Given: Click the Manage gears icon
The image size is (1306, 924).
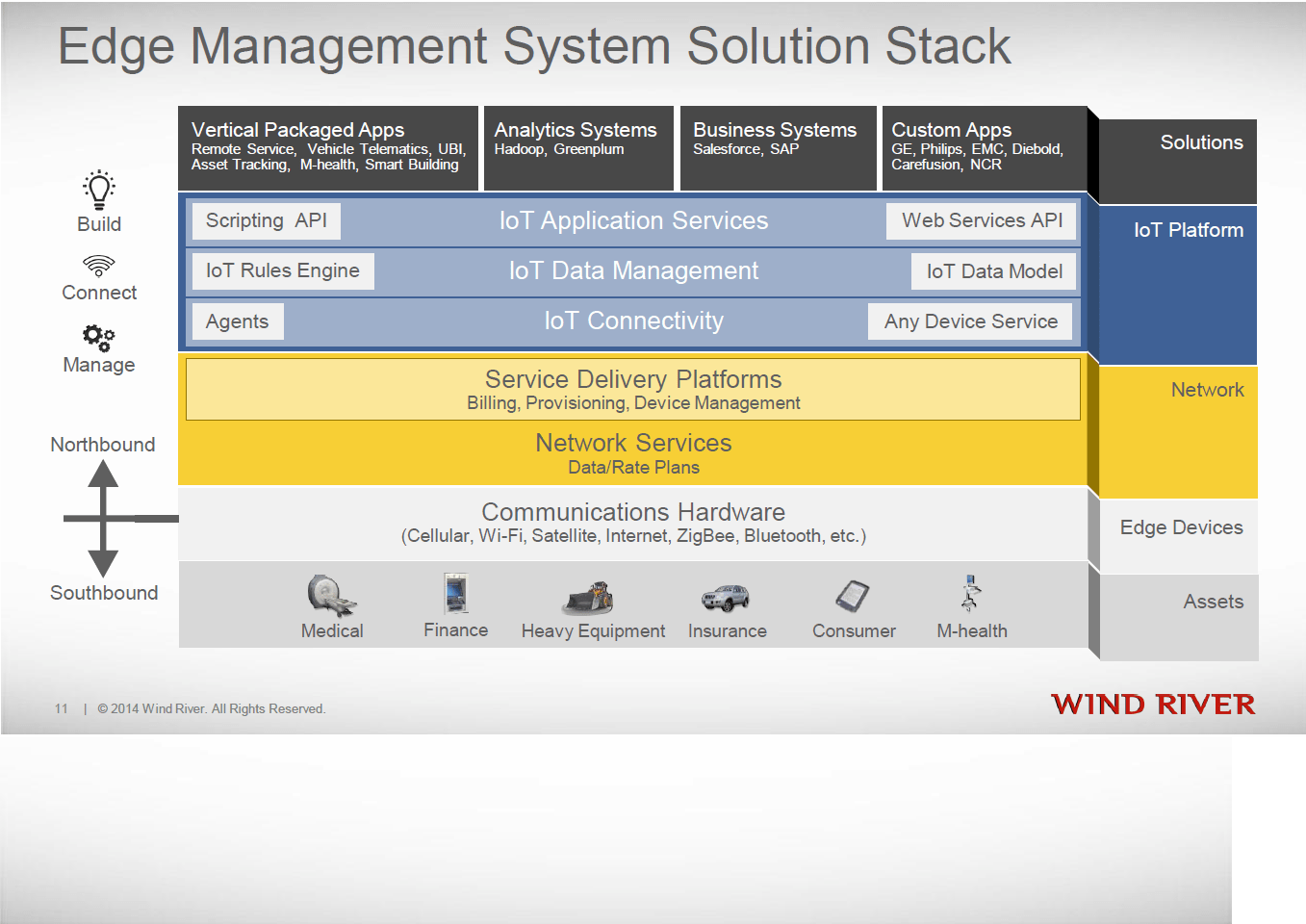Looking at the screenshot, I should tap(98, 338).
